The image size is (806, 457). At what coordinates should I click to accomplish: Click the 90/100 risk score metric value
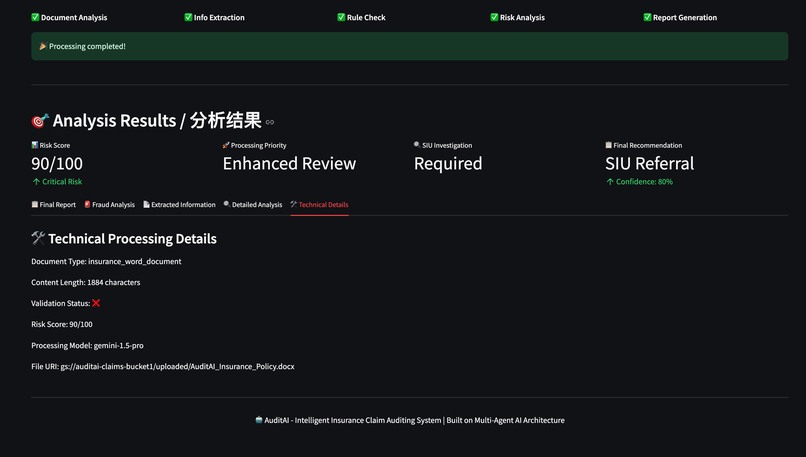(57, 163)
